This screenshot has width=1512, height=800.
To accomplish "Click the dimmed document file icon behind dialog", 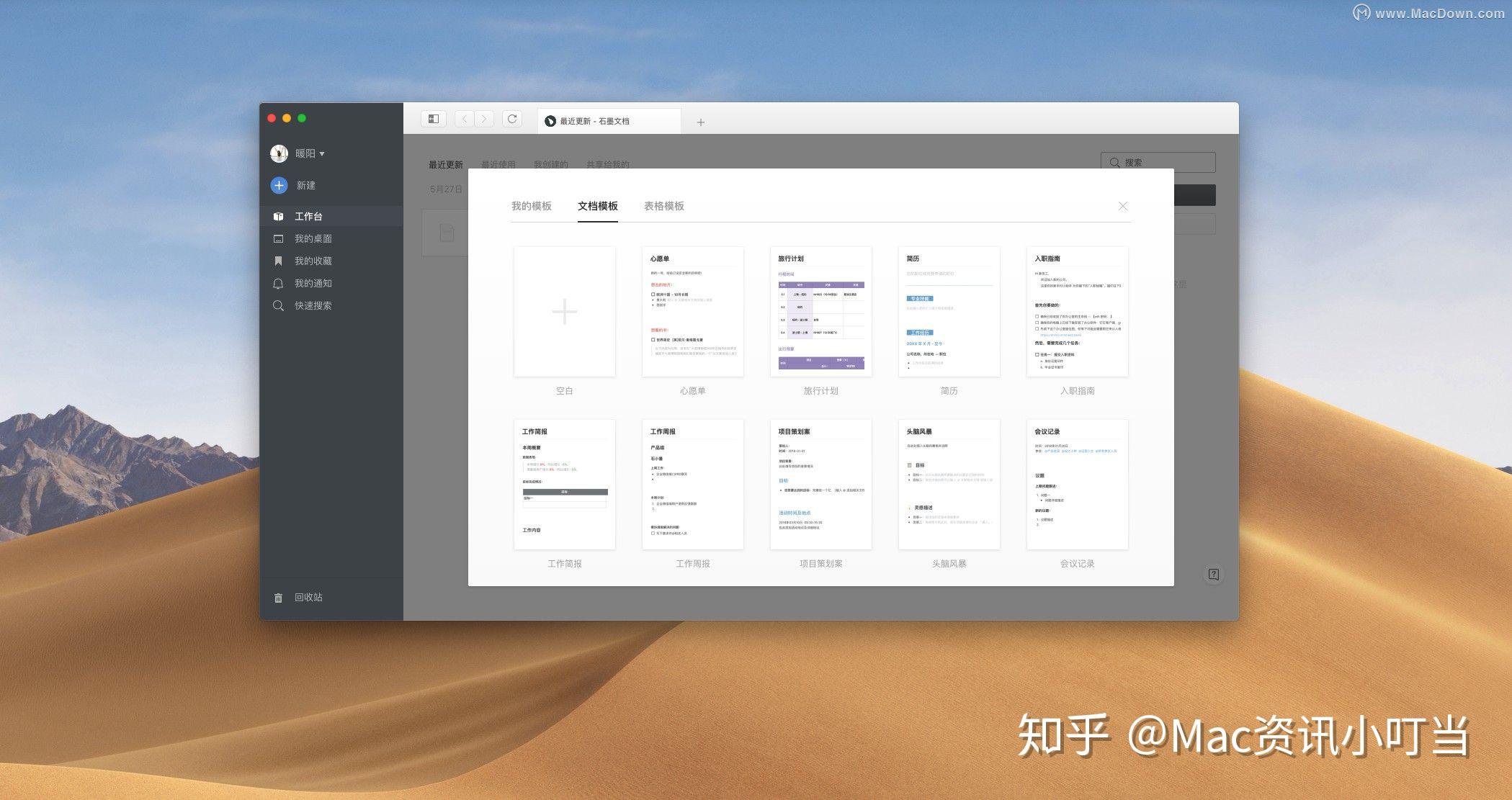I will pos(447,233).
